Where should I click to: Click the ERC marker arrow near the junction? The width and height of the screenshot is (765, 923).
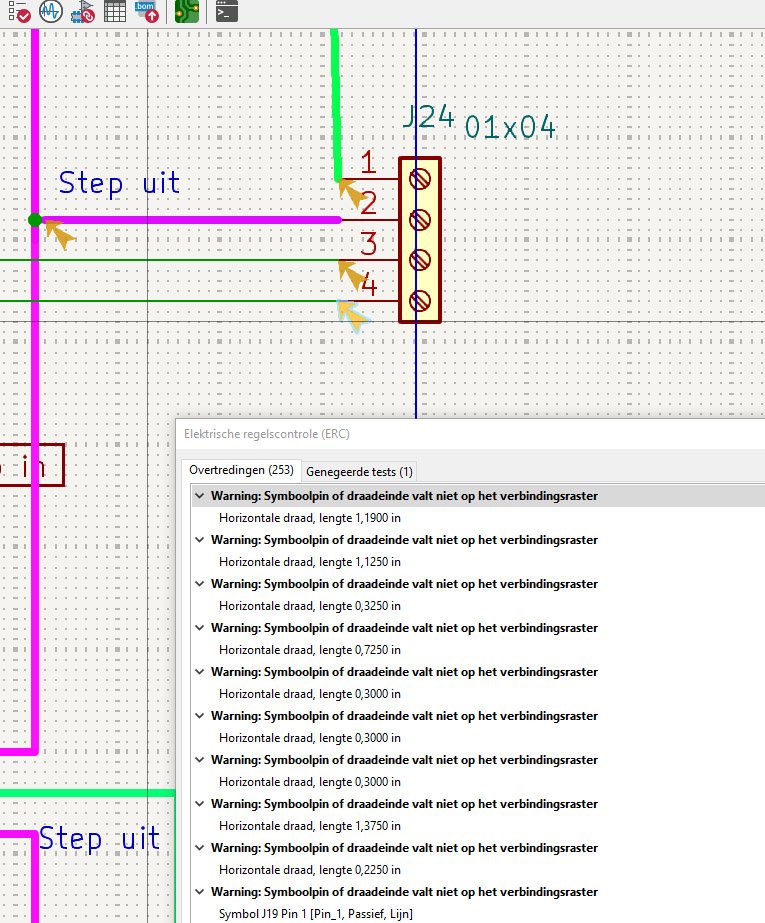coord(60,234)
